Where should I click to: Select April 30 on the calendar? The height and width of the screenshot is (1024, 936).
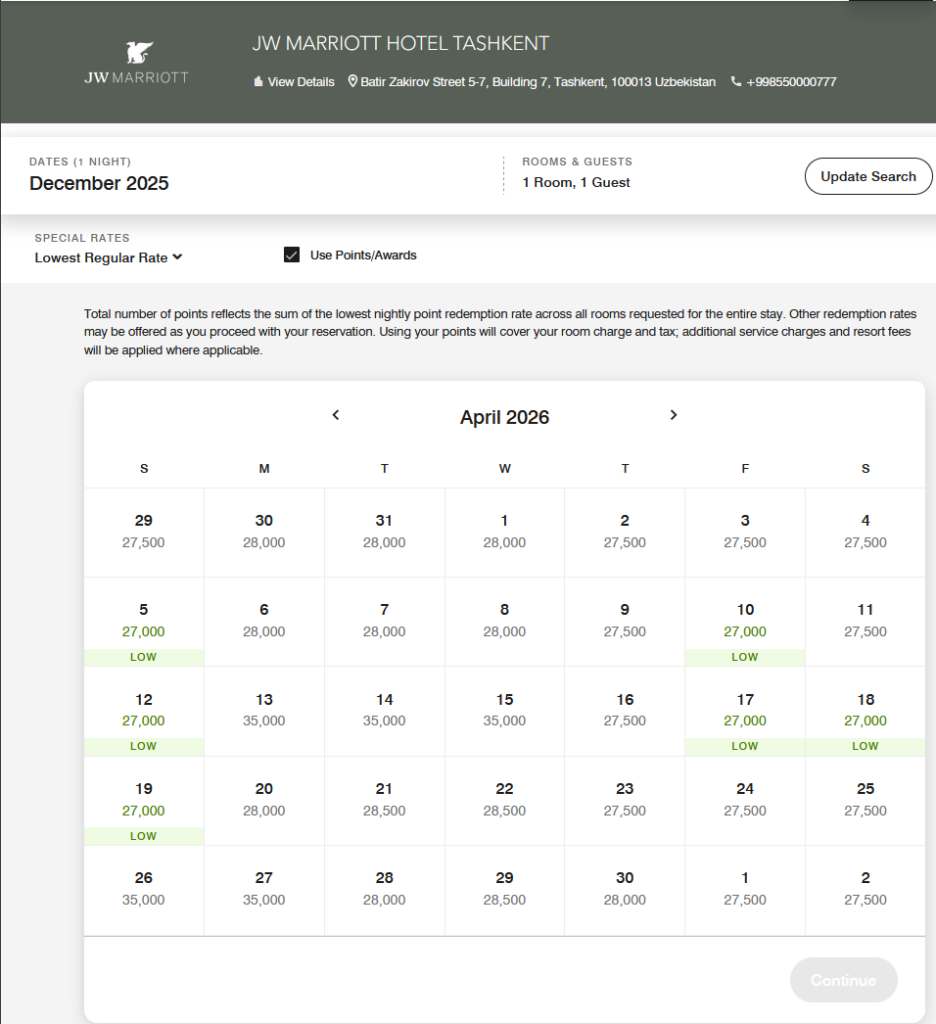pos(625,889)
